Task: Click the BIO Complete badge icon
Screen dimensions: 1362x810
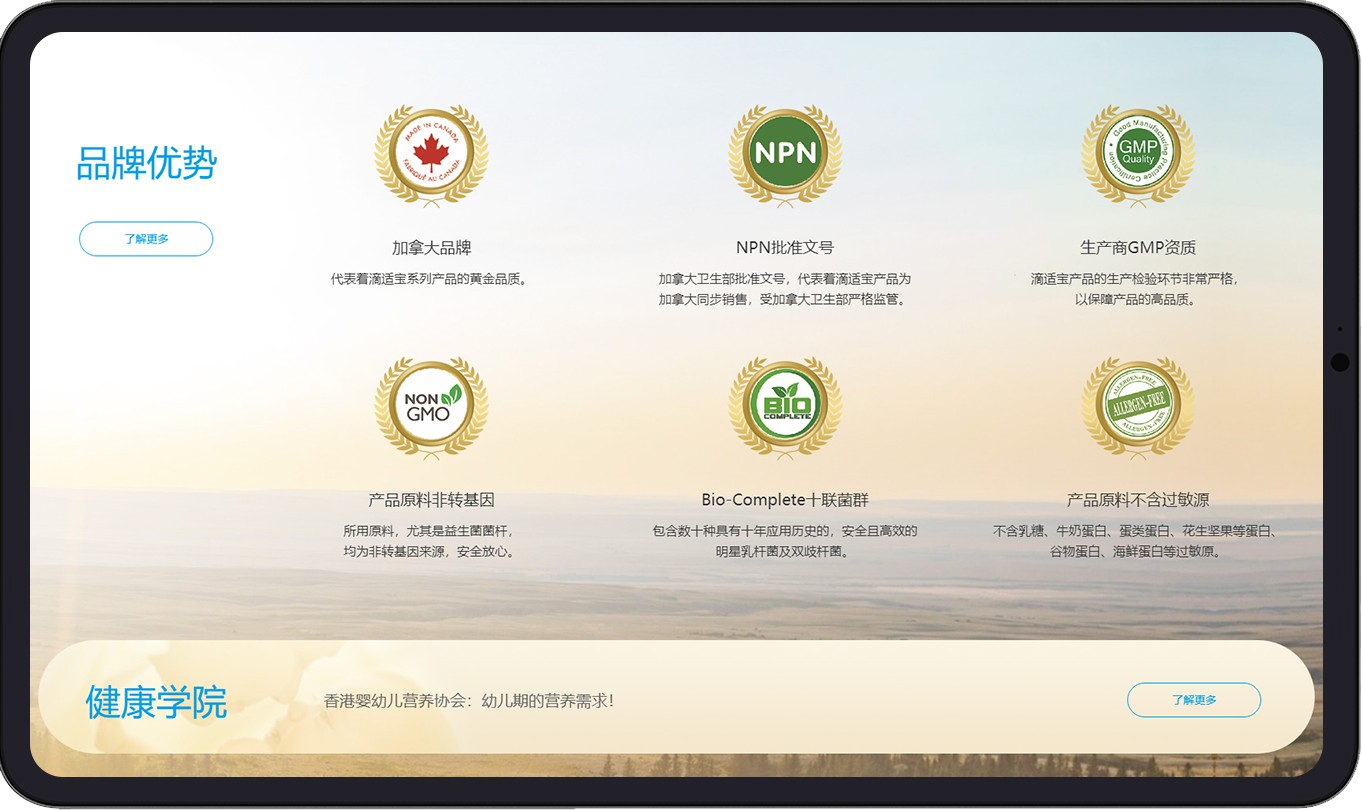Action: (x=785, y=408)
